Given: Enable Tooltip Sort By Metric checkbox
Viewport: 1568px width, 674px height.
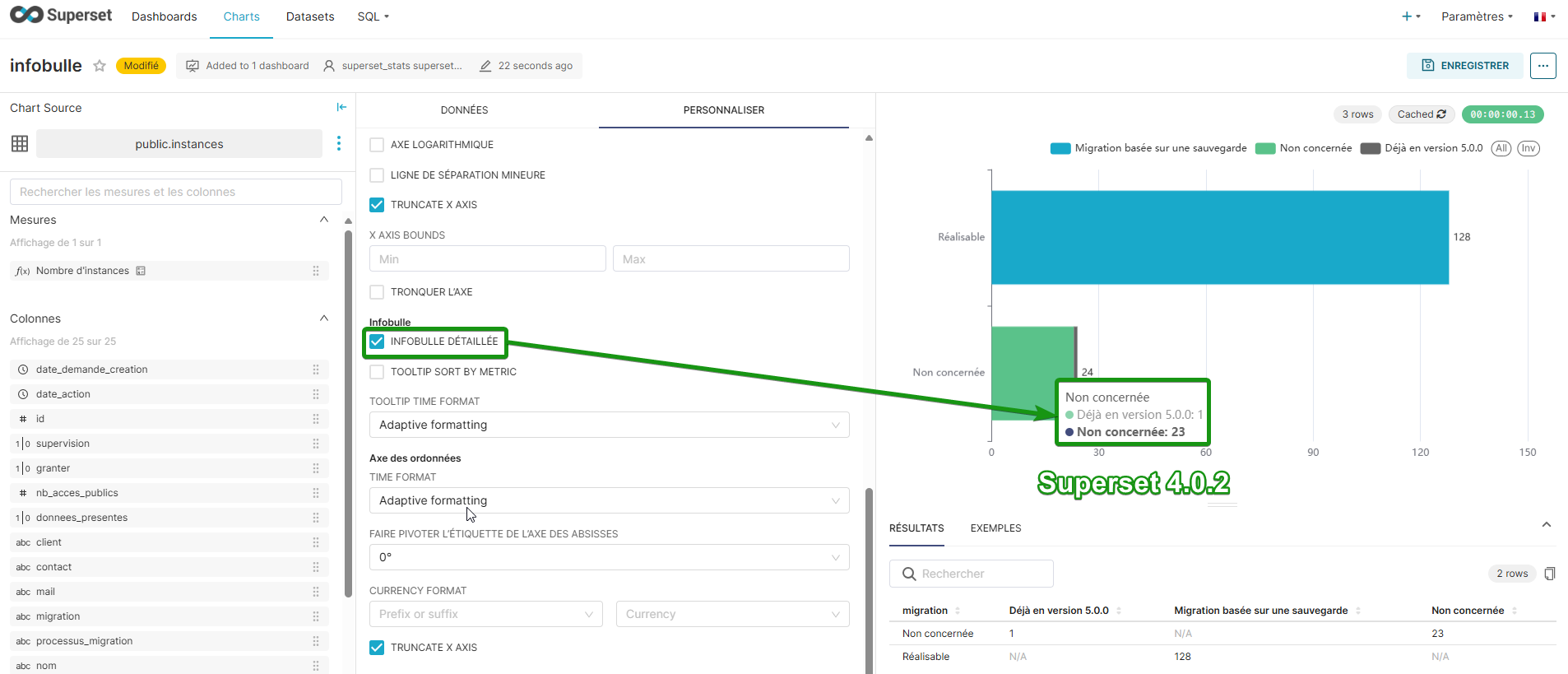Looking at the screenshot, I should (x=377, y=372).
